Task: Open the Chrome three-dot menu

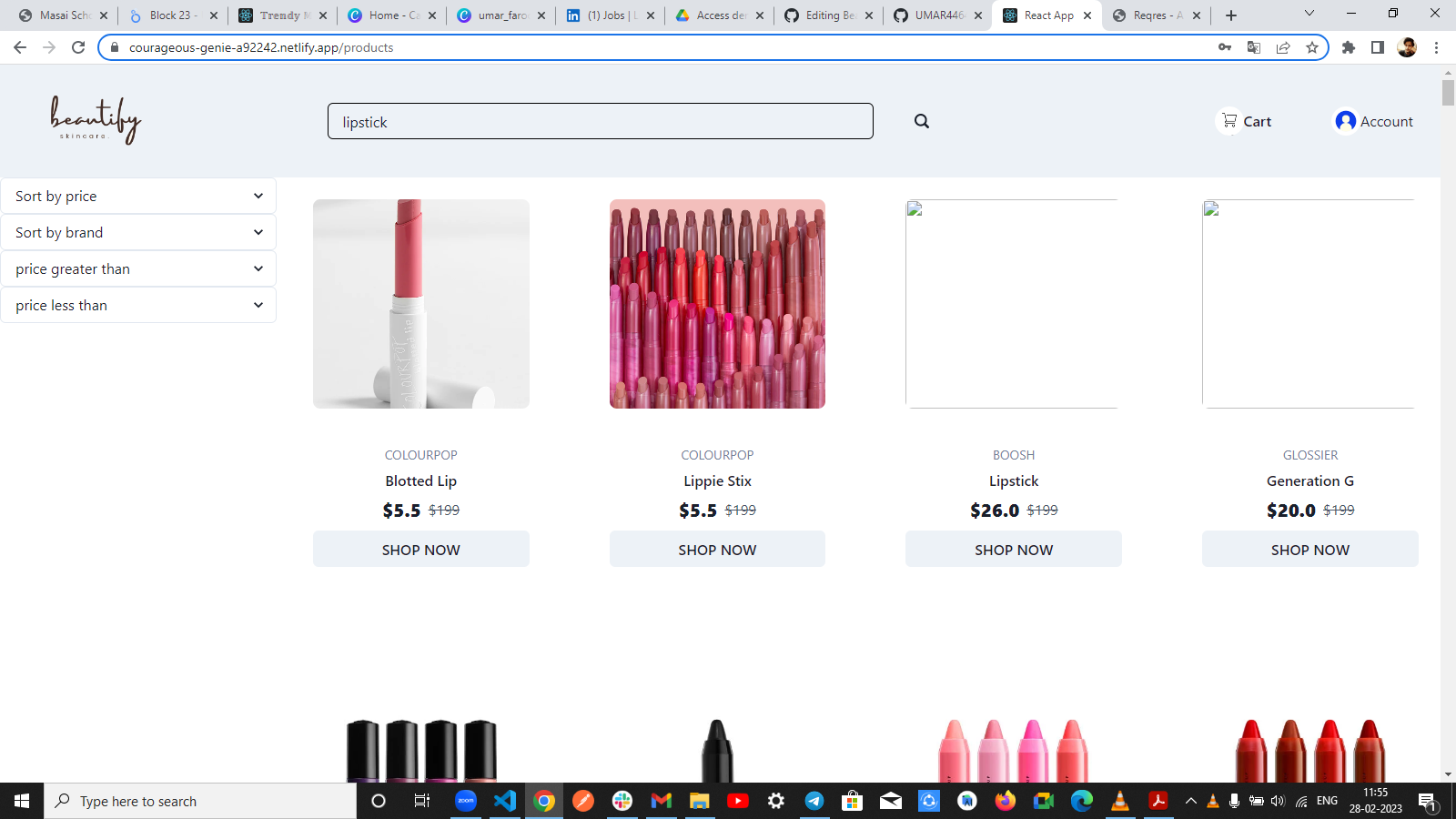Action: pyautogui.click(x=1436, y=47)
